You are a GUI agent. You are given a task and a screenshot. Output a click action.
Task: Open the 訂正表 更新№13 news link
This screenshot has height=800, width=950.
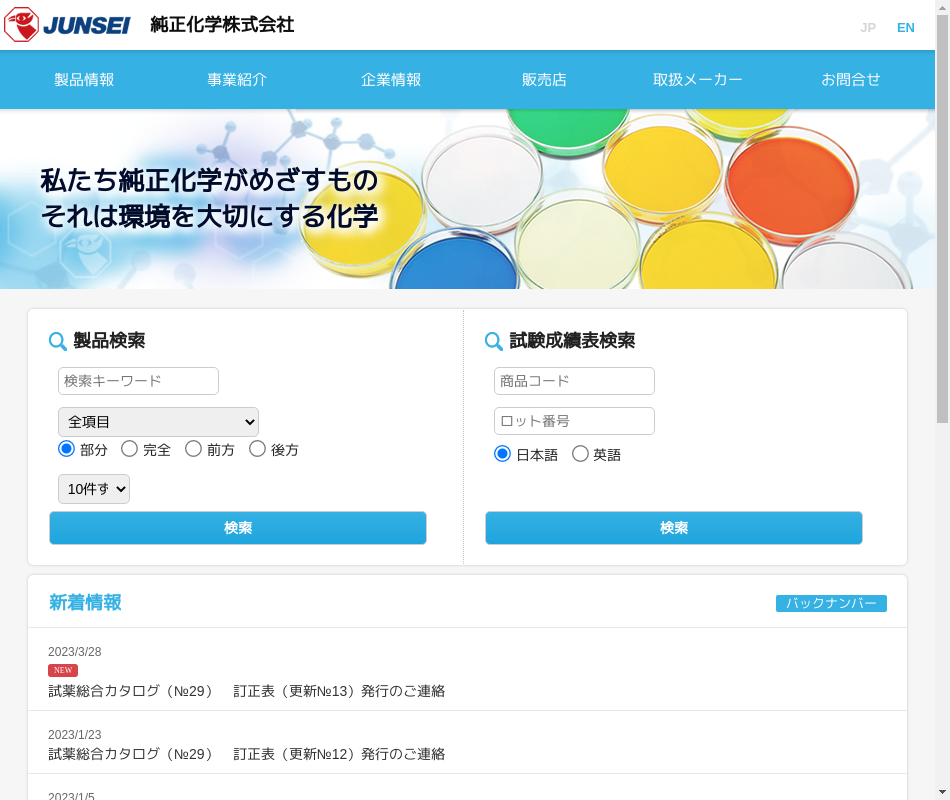pyautogui.click(x=246, y=691)
